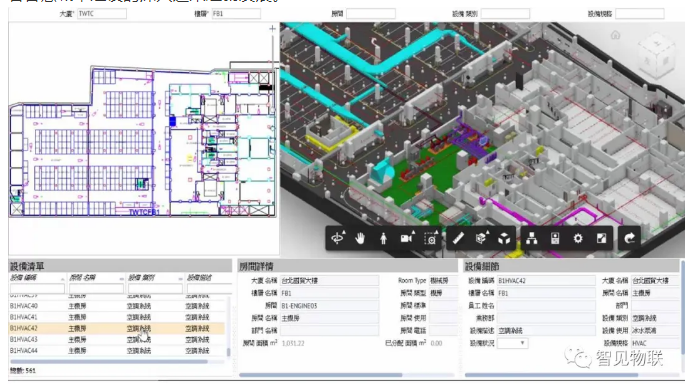The height and width of the screenshot is (384, 698).
Task: Click 房間 field showing B1-ENGINE03
Action: tap(329, 306)
